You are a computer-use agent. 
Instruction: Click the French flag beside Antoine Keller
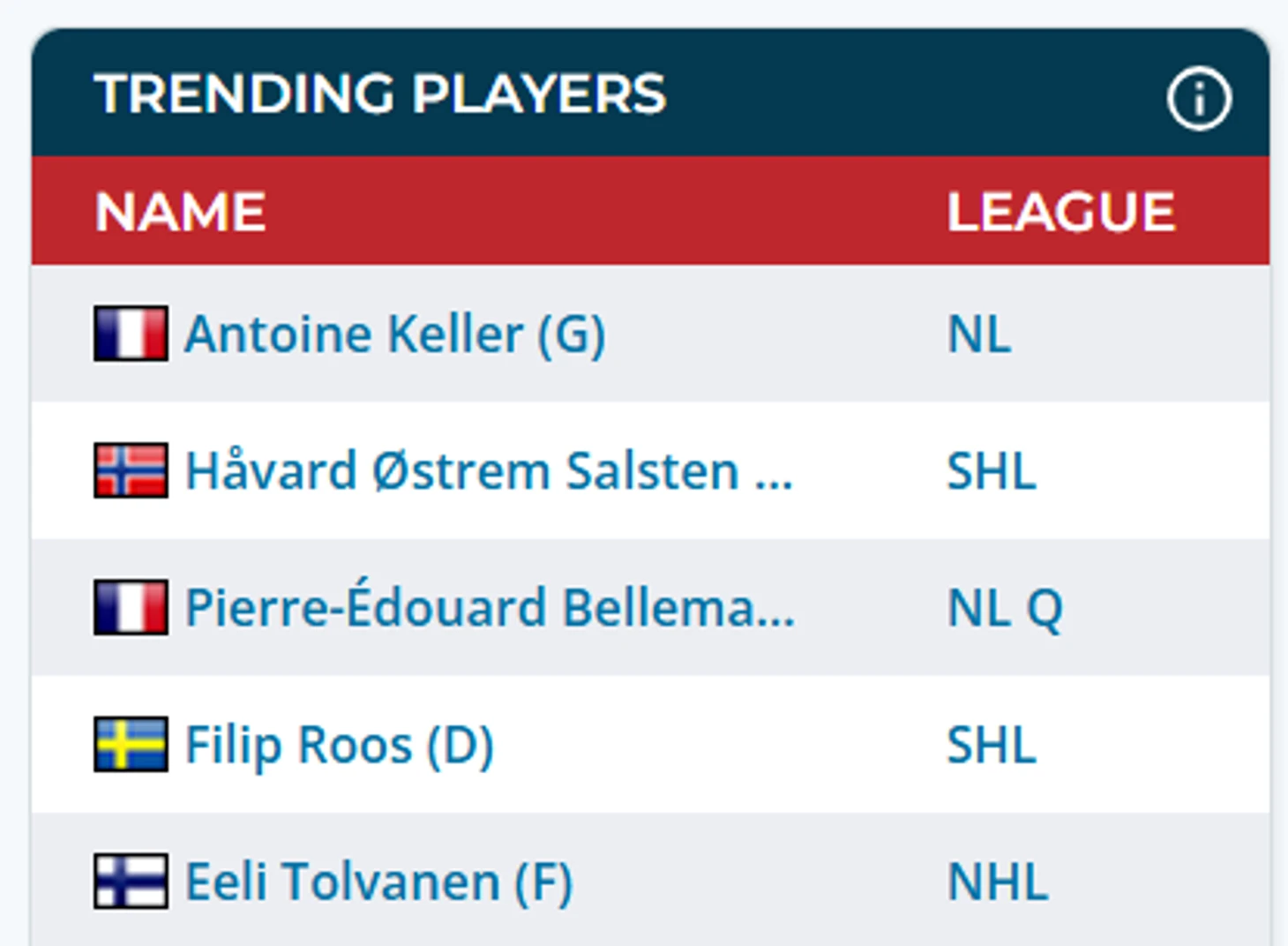(x=131, y=334)
